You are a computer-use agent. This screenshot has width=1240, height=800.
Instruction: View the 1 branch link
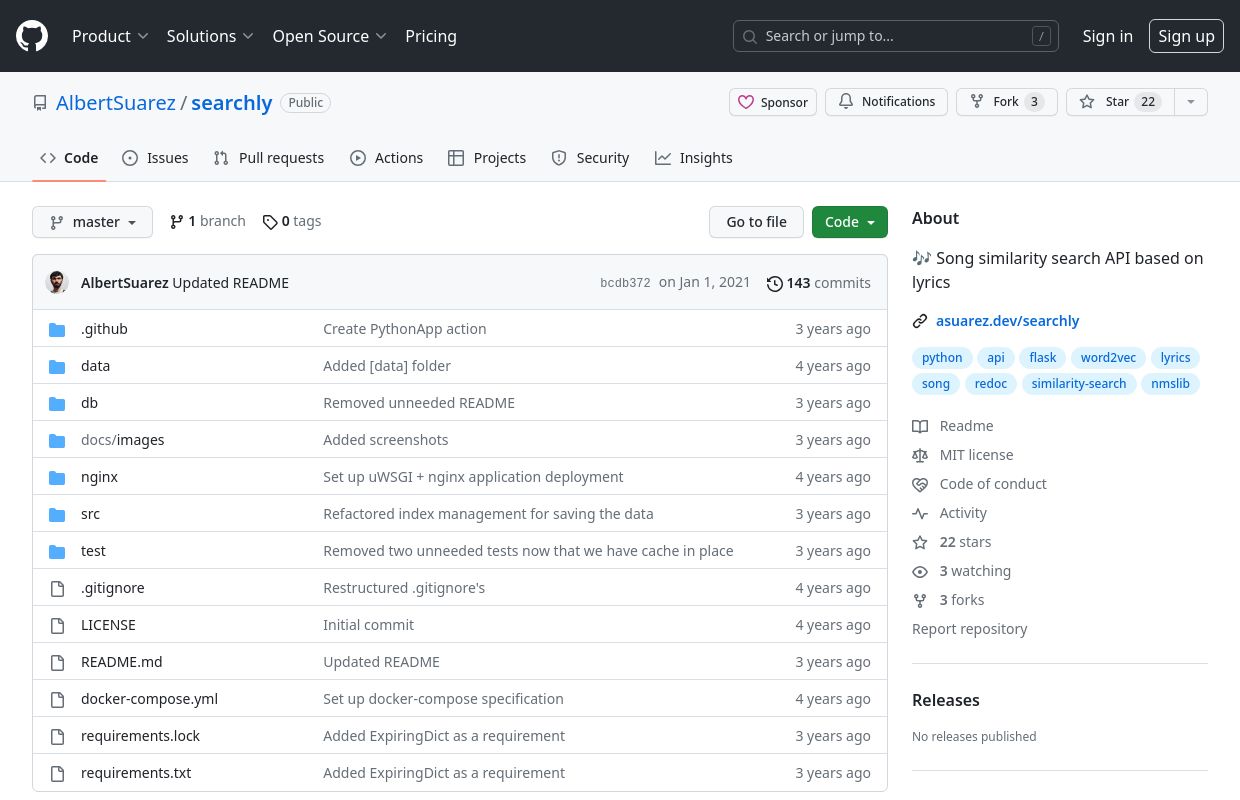coord(208,221)
